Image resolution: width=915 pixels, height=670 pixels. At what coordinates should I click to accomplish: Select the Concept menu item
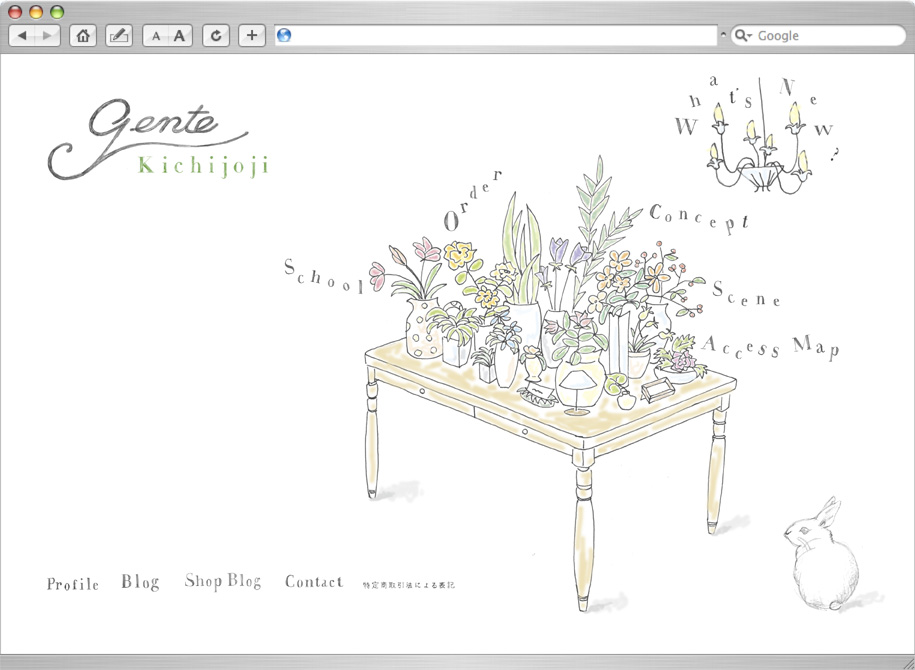(x=699, y=218)
